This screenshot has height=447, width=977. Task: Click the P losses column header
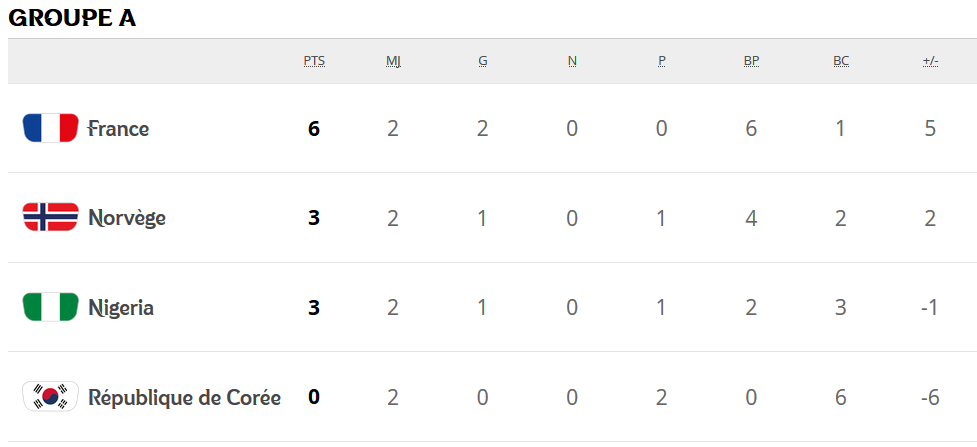tap(662, 61)
